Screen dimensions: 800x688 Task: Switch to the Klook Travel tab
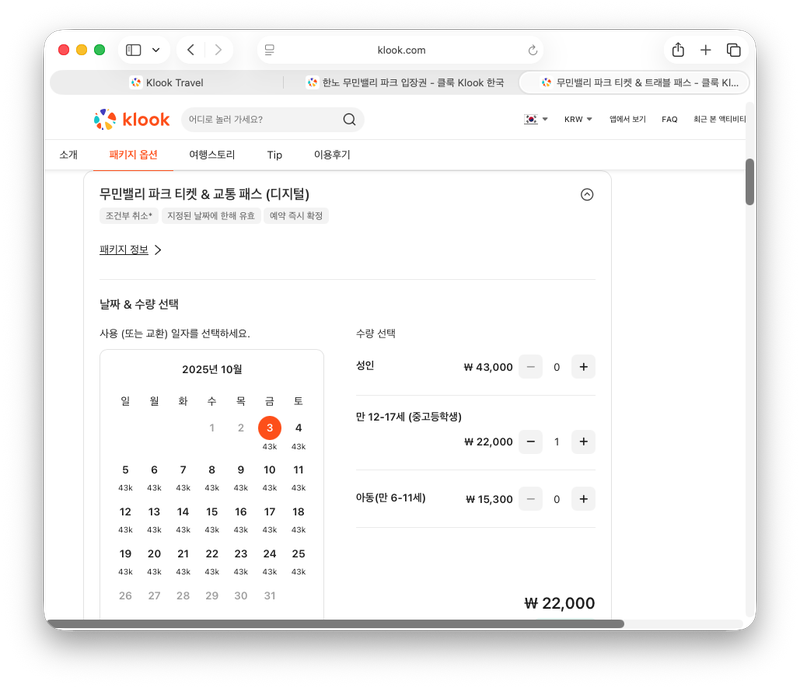[x=167, y=83]
